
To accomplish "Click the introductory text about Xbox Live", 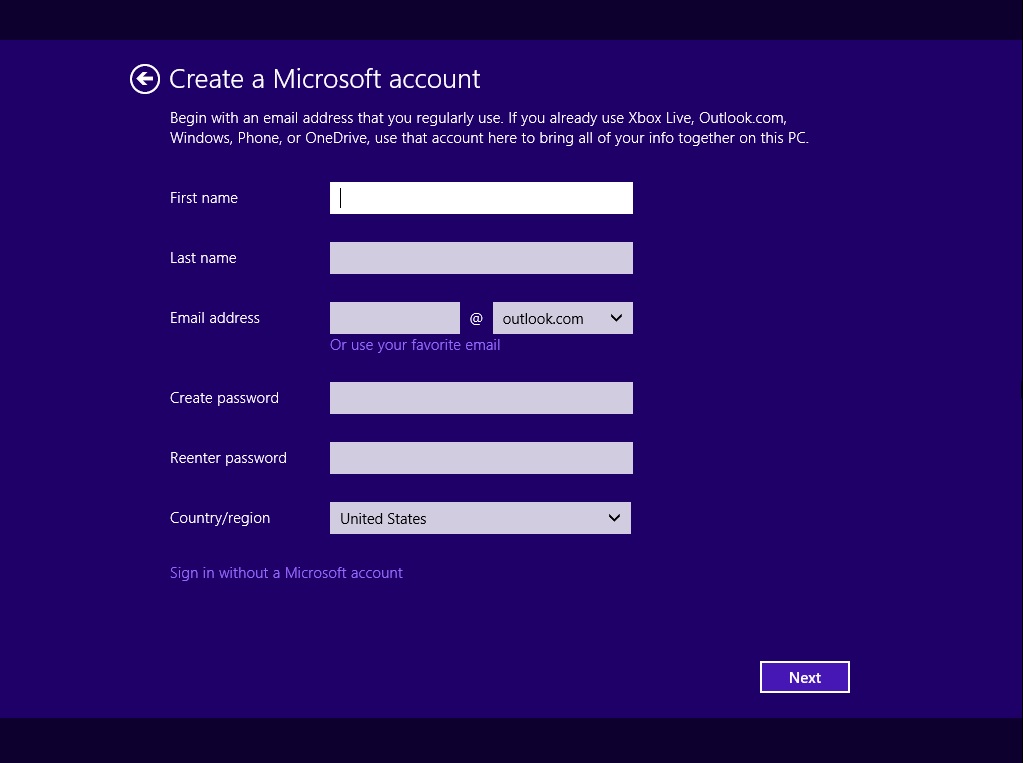I will tap(489, 127).
